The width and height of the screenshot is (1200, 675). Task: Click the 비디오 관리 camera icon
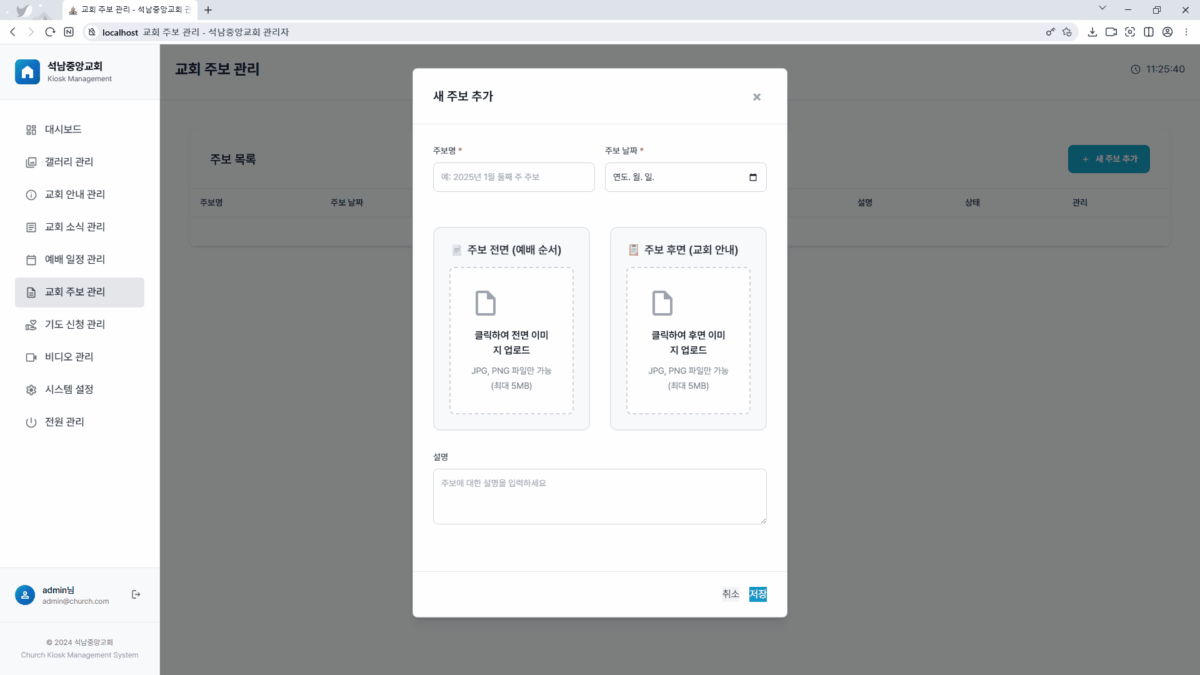31,357
